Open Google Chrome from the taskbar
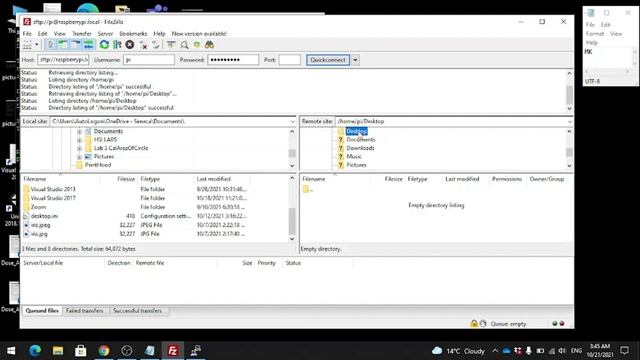 [x=104, y=351]
